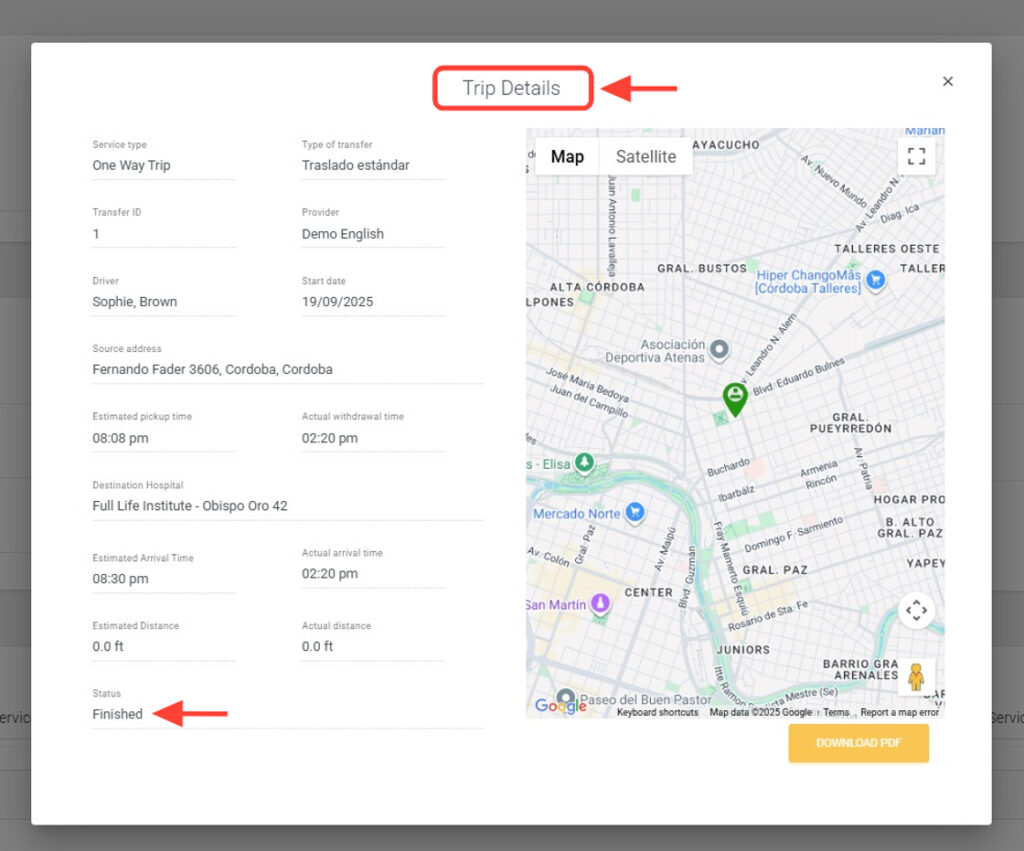This screenshot has width=1024, height=851.
Task: Switch to the Satellite map view
Action: click(645, 156)
